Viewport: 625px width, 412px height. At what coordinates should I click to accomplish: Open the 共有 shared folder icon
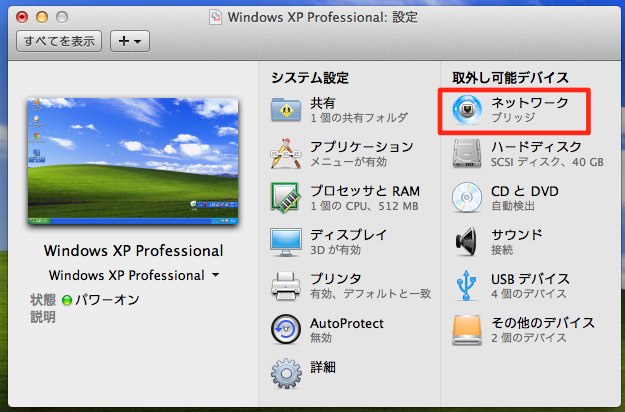pos(285,110)
